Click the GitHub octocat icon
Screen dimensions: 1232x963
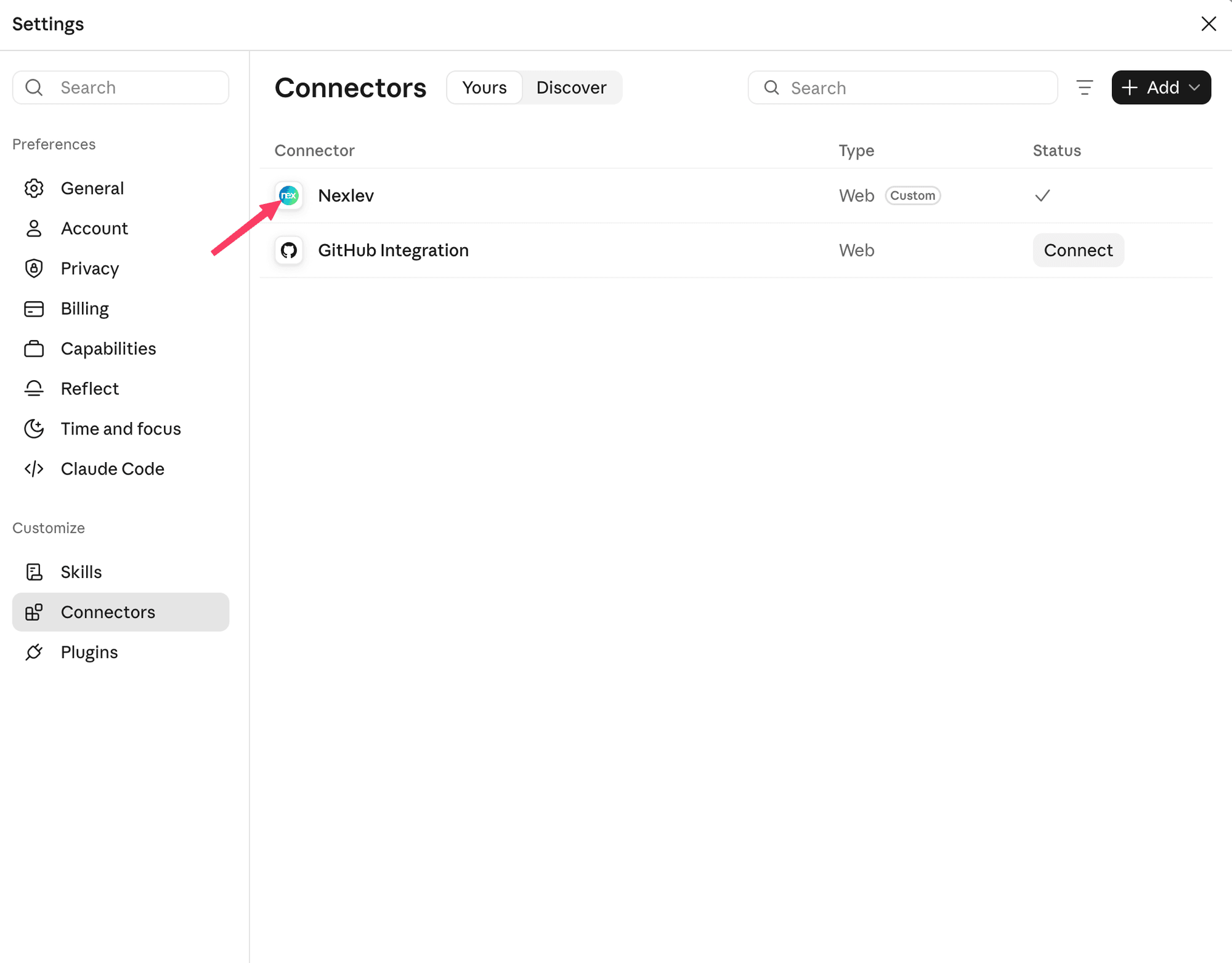pos(289,250)
